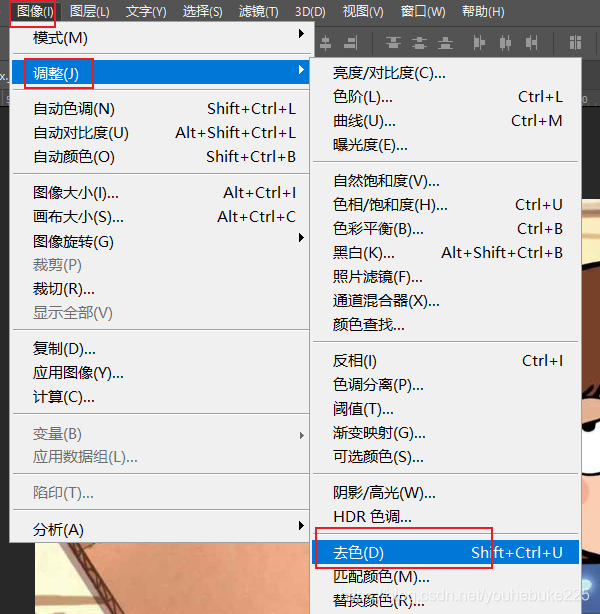Open the 自然饱和度(V)... adjustment
Screen dimensions: 600x614
[x=446, y=181]
